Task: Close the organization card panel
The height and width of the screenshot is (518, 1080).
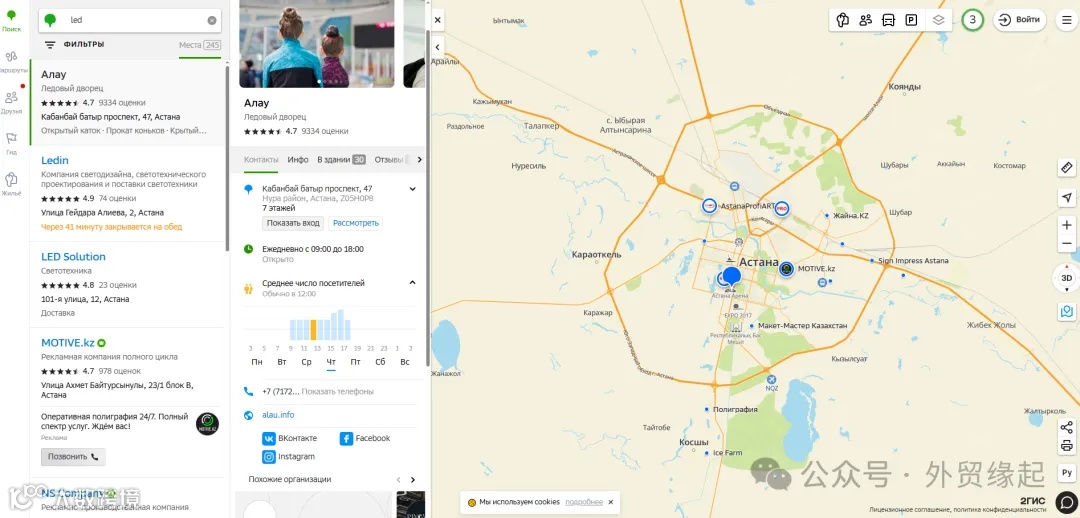Action: [437, 21]
